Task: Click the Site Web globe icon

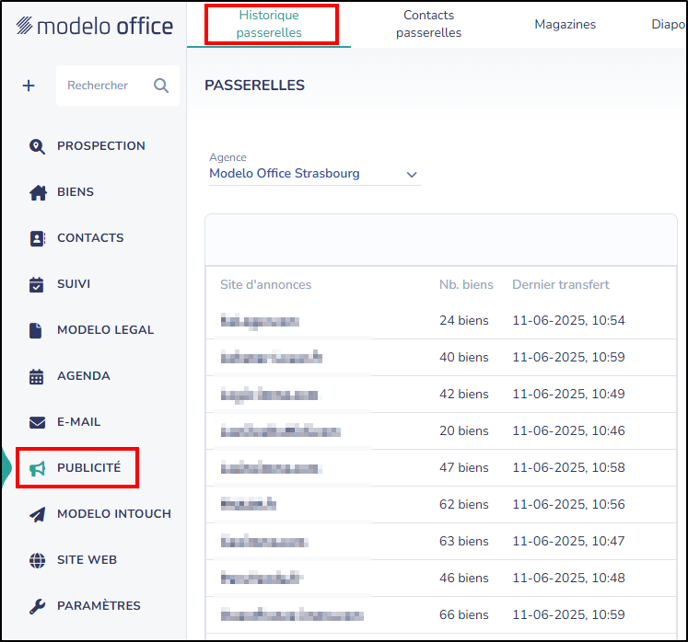Action: point(37,560)
